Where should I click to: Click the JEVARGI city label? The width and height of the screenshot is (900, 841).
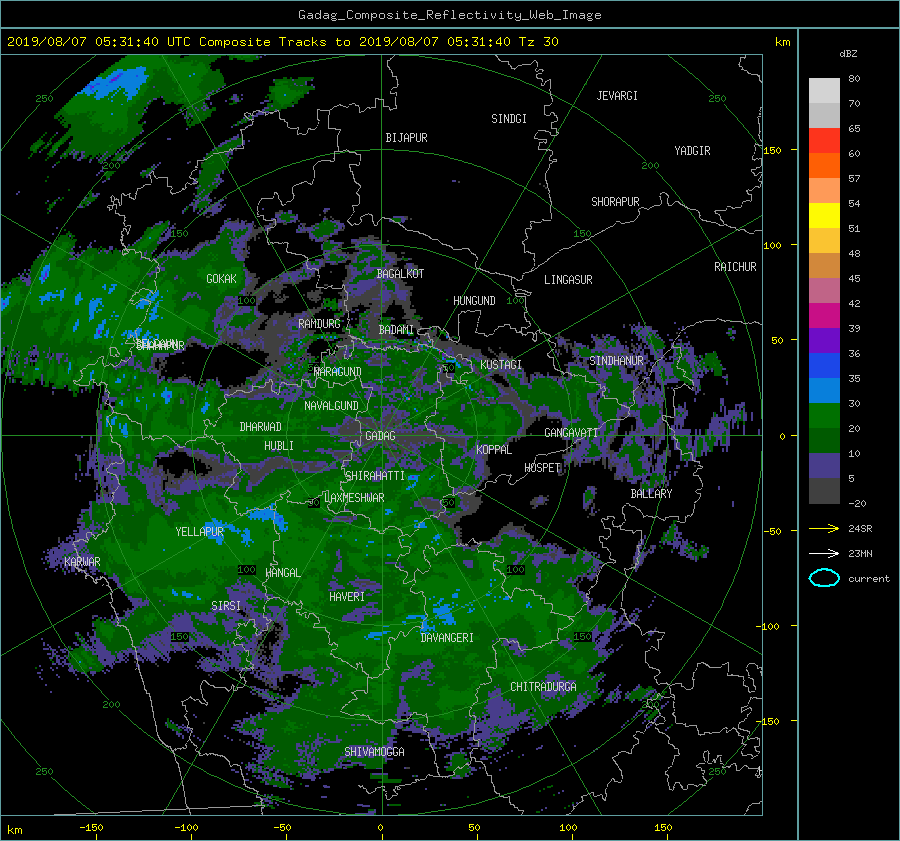click(x=617, y=96)
